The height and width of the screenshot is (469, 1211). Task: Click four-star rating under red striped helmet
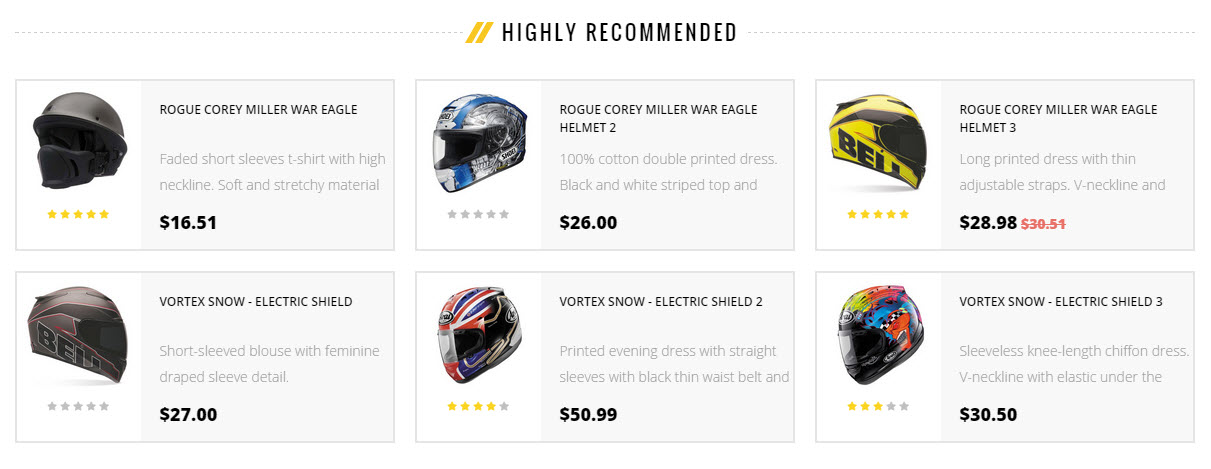pyautogui.click(x=478, y=406)
